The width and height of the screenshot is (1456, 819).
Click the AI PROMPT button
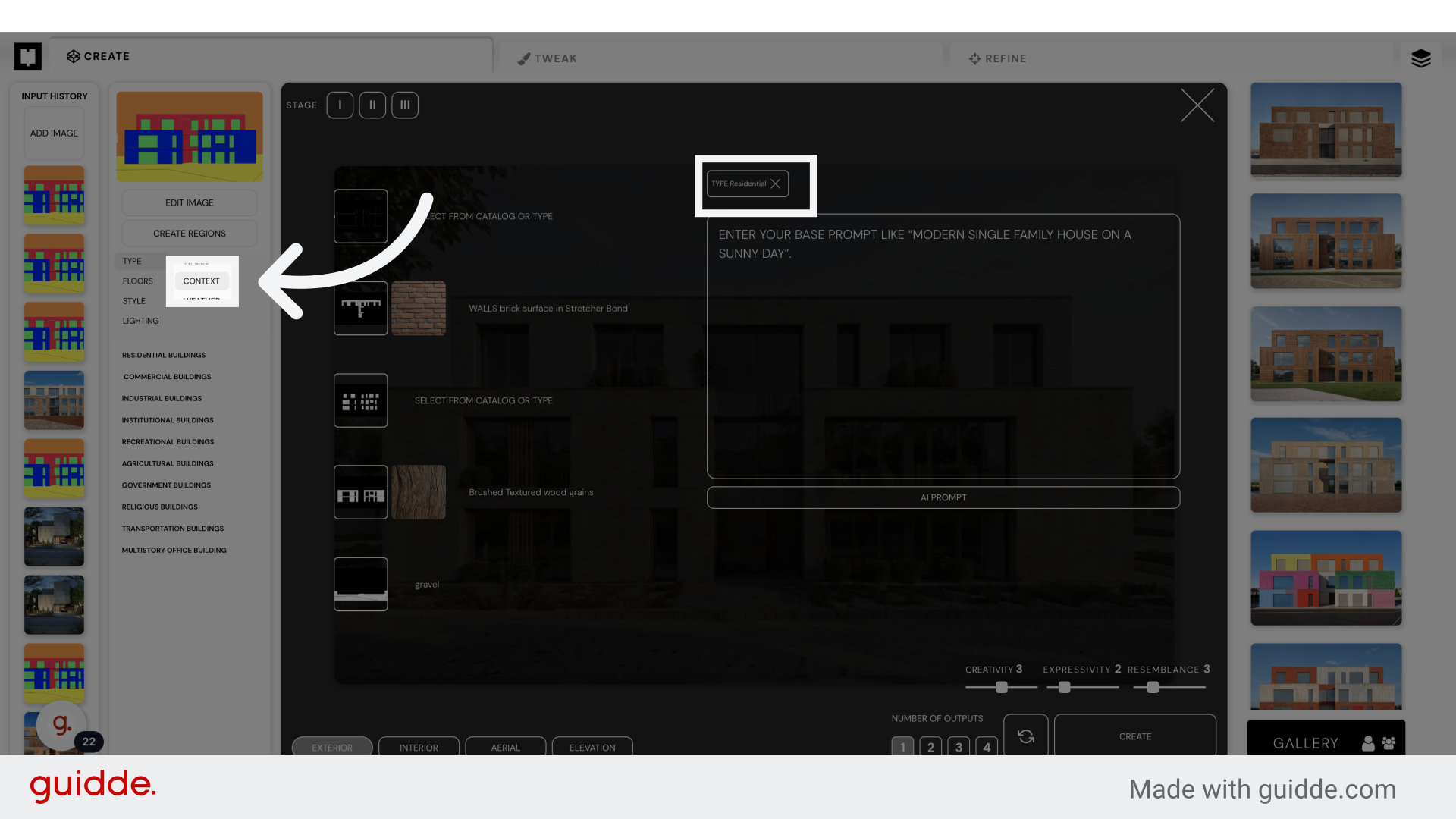pyautogui.click(x=943, y=497)
